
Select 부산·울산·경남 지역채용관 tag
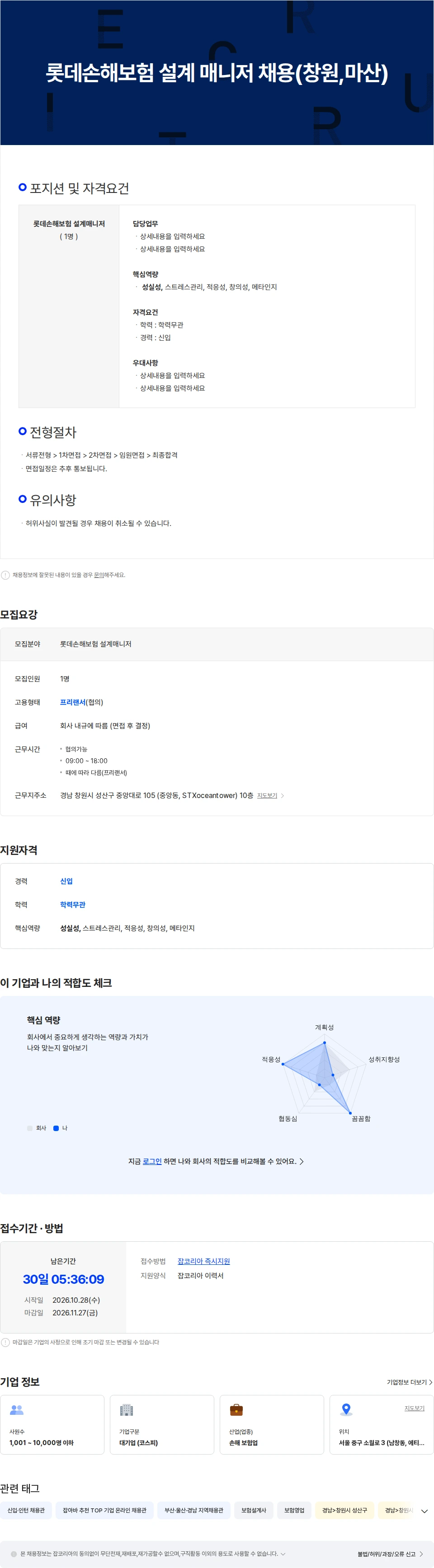(193, 1510)
